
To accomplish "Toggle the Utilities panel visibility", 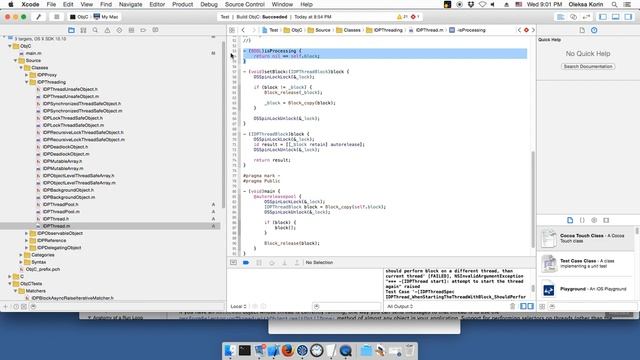I will tap(628, 17).
